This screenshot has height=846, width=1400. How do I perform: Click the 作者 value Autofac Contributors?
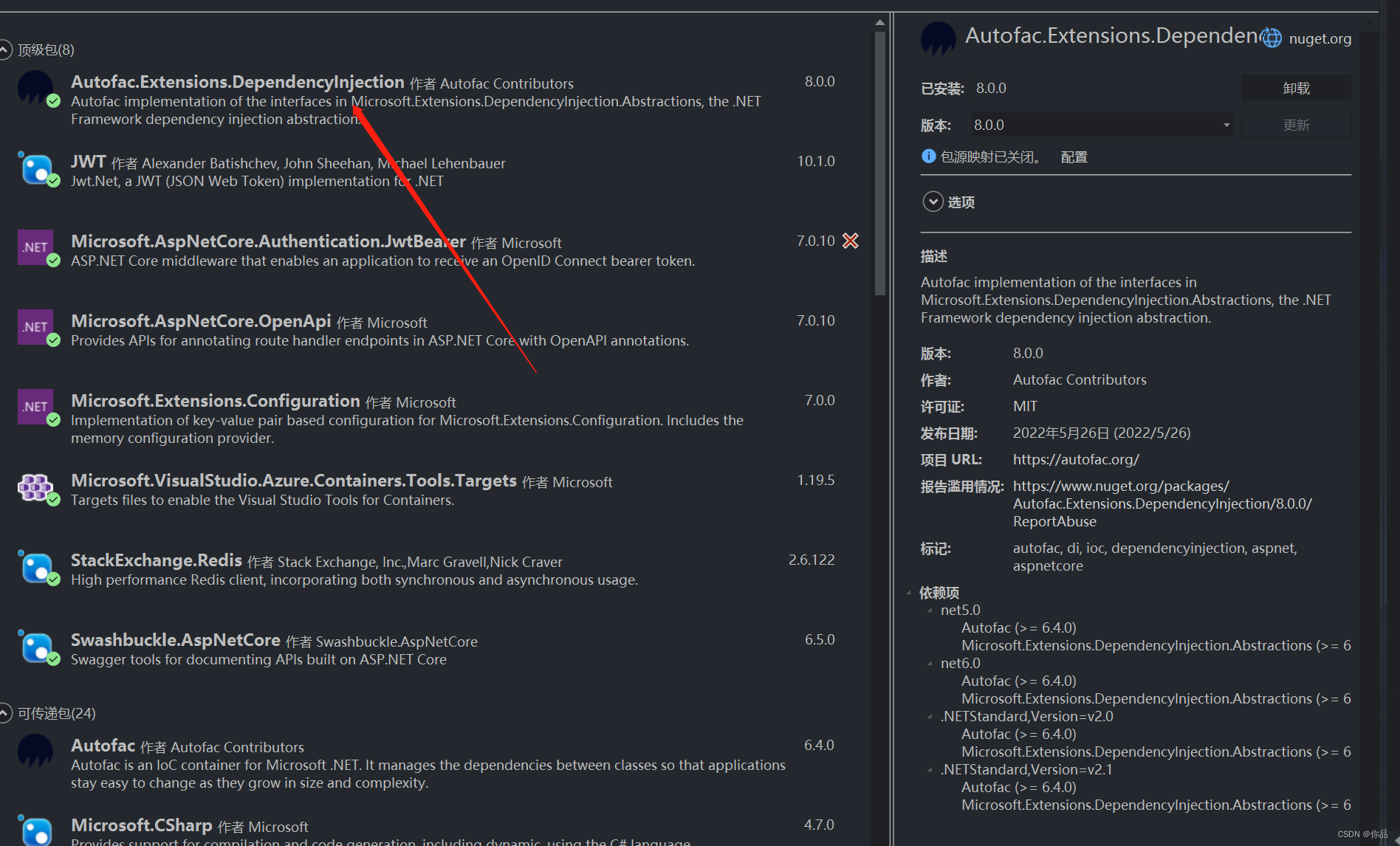1080,379
